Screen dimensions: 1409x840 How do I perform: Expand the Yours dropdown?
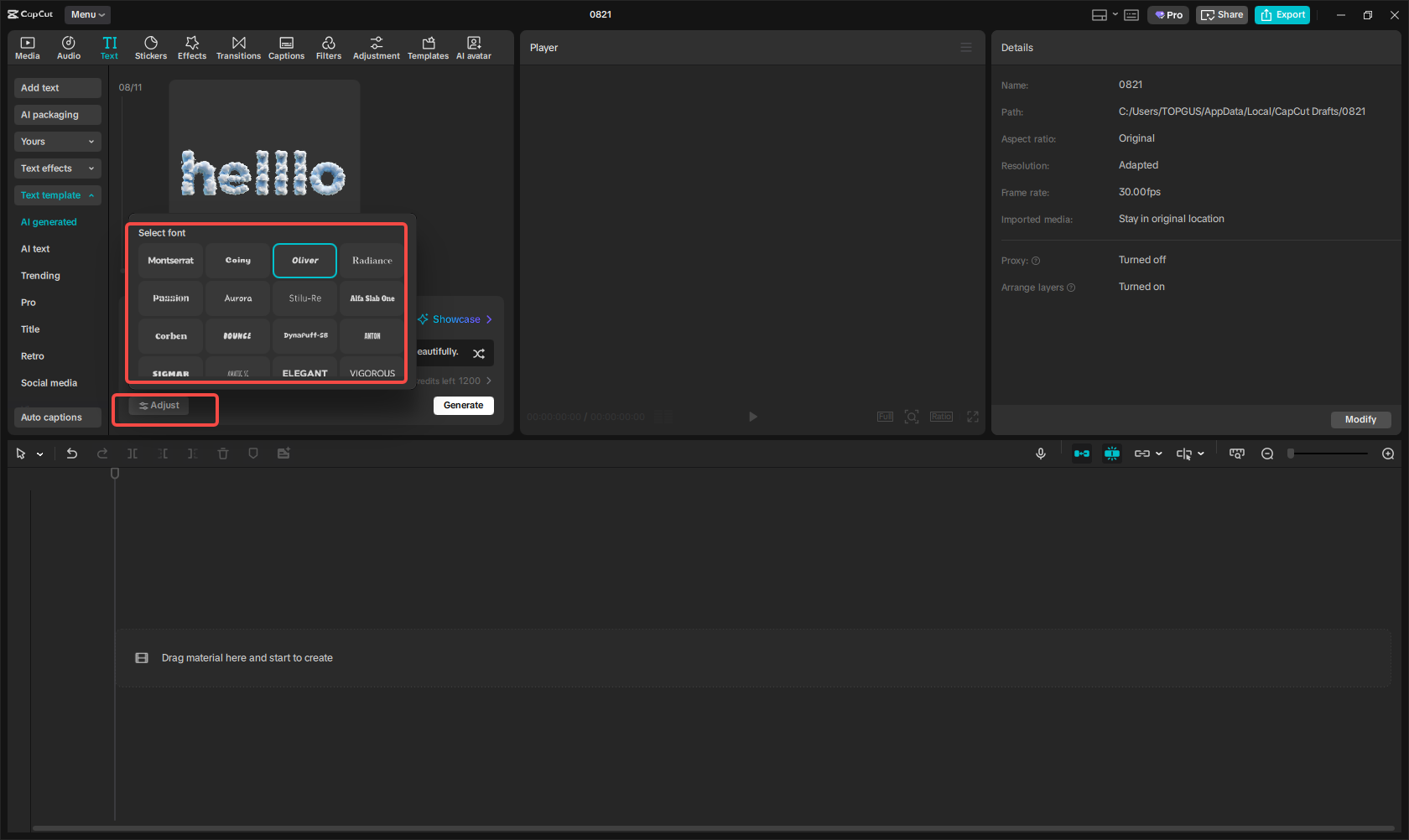(x=57, y=141)
